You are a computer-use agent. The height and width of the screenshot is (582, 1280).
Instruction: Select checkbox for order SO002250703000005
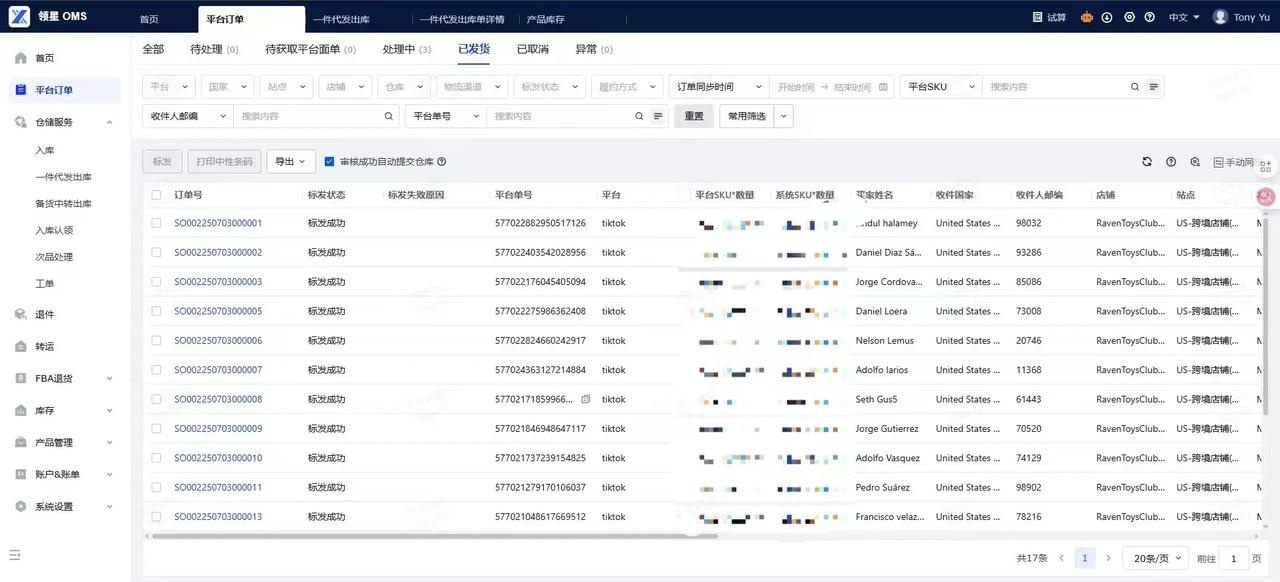[156, 311]
